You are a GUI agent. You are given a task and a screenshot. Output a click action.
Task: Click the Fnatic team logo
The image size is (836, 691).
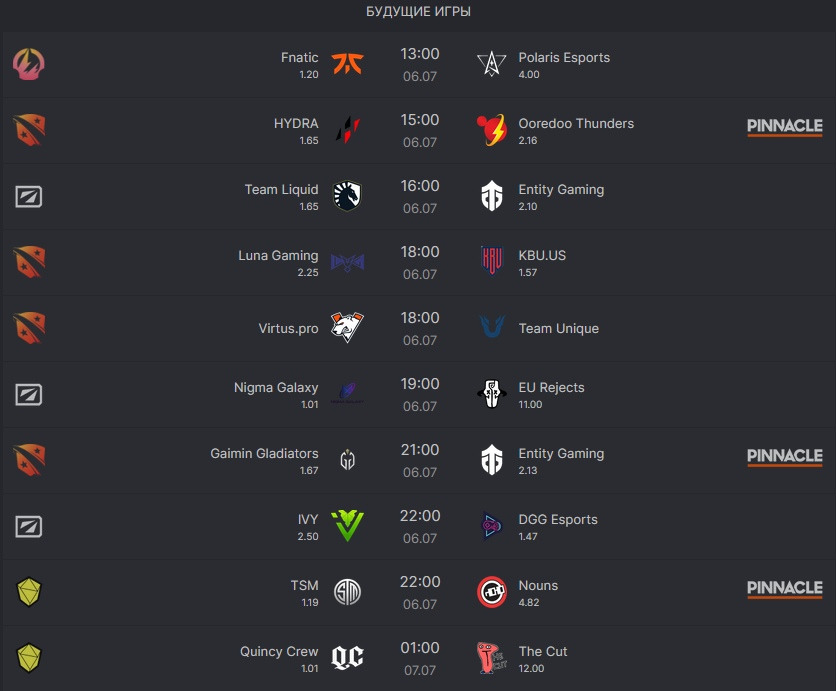point(347,64)
